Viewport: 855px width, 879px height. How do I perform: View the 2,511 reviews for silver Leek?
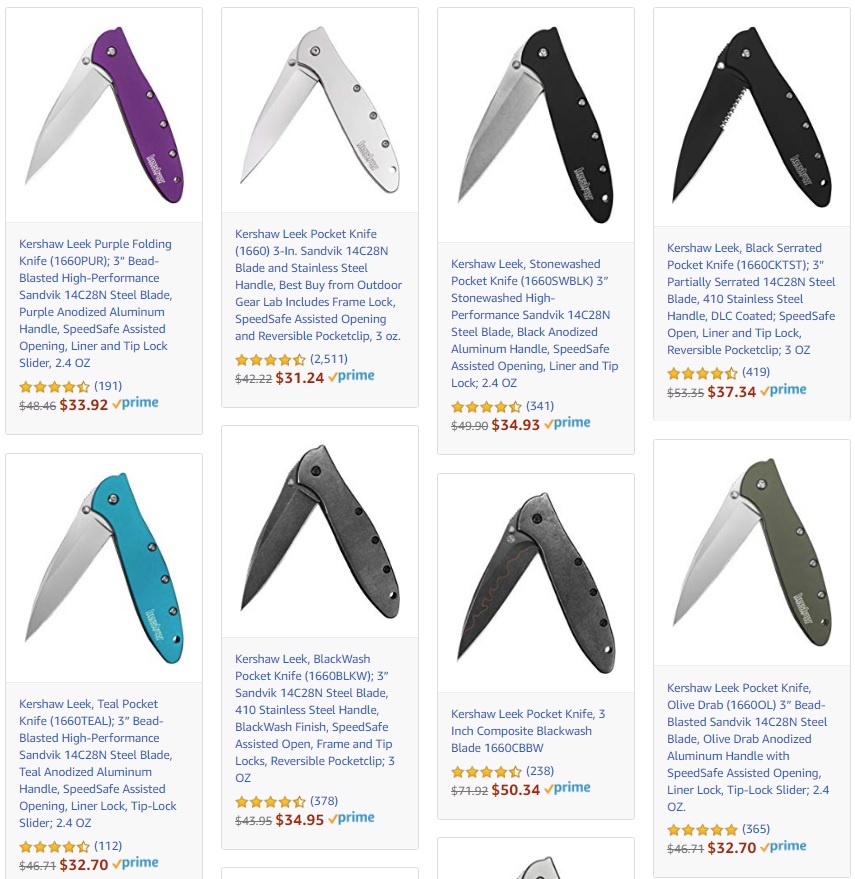coord(329,359)
